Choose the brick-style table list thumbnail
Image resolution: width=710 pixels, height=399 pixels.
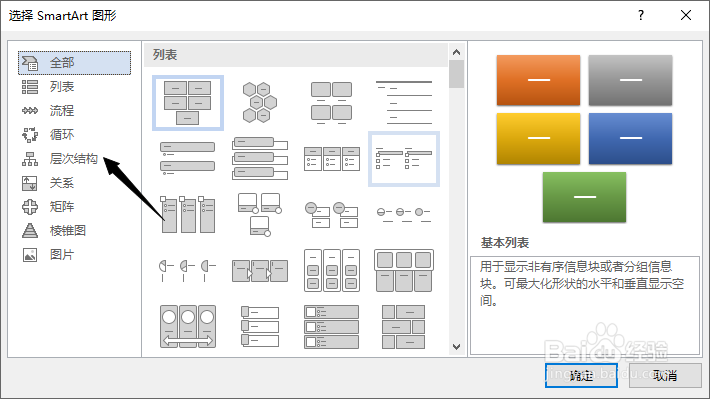404,327
